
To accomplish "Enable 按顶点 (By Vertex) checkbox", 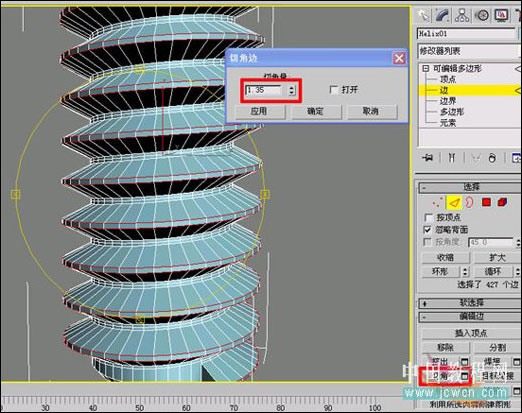I will coord(428,218).
